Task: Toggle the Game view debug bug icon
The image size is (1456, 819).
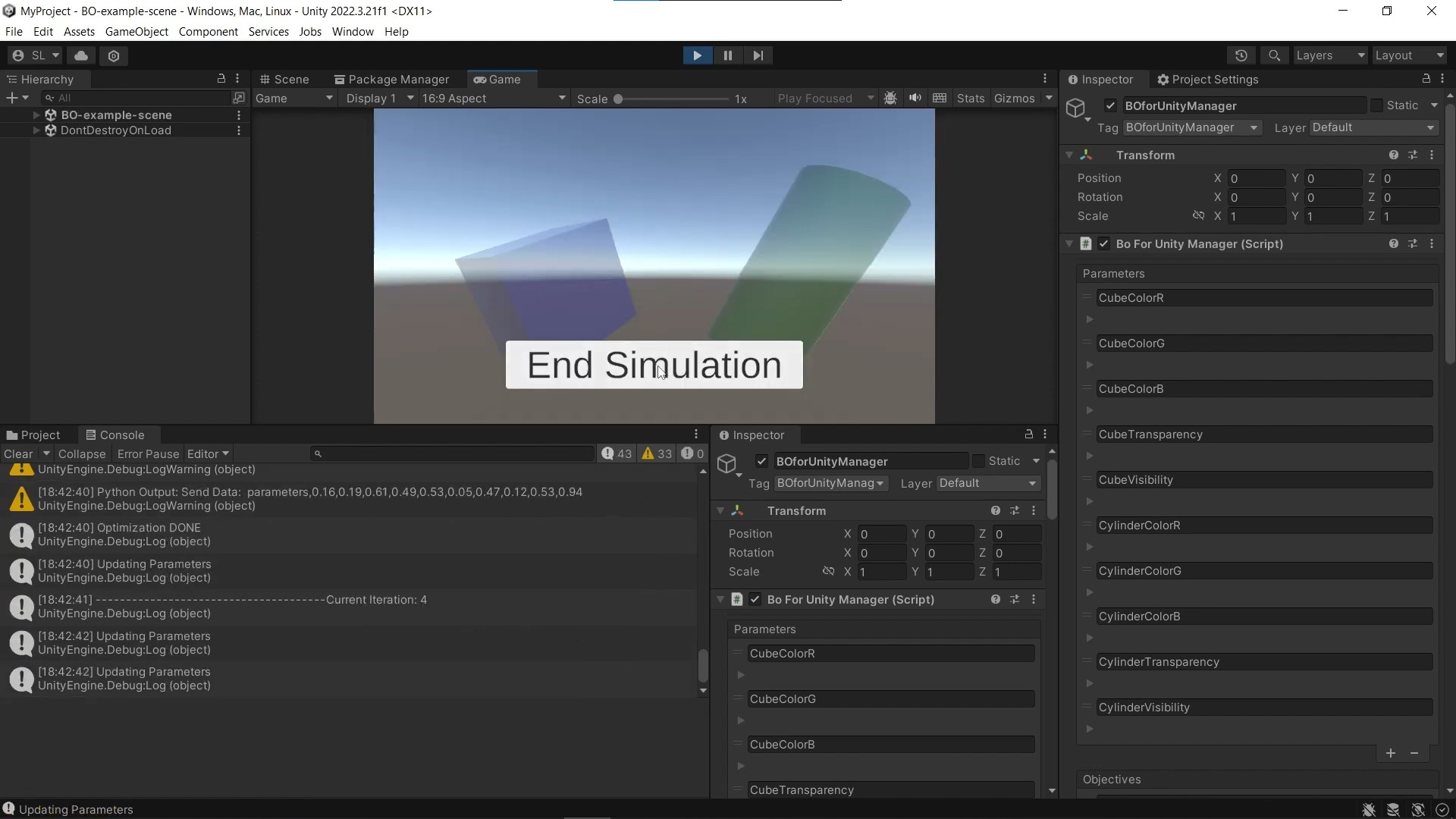Action: point(890,99)
